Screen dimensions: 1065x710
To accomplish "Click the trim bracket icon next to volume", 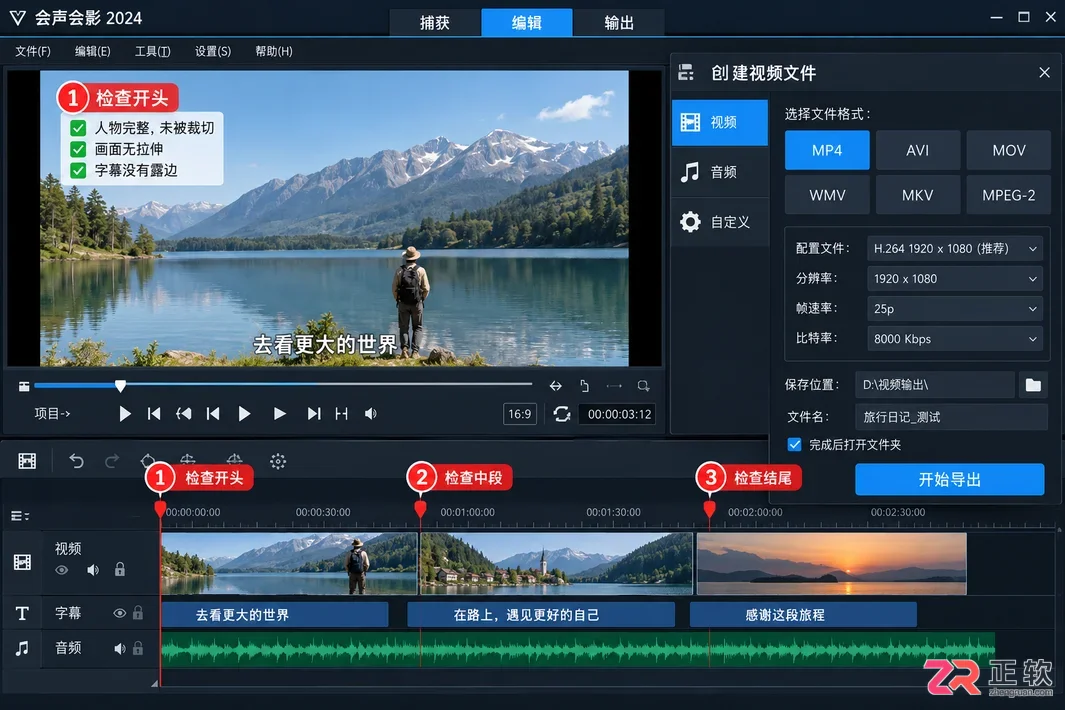I will [x=342, y=414].
